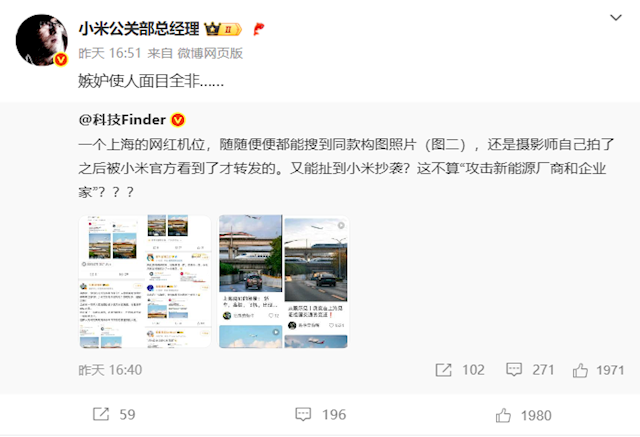The width and height of the screenshot is (640, 437).
Task: Click the repost icon showing 59
Action: tap(114, 415)
